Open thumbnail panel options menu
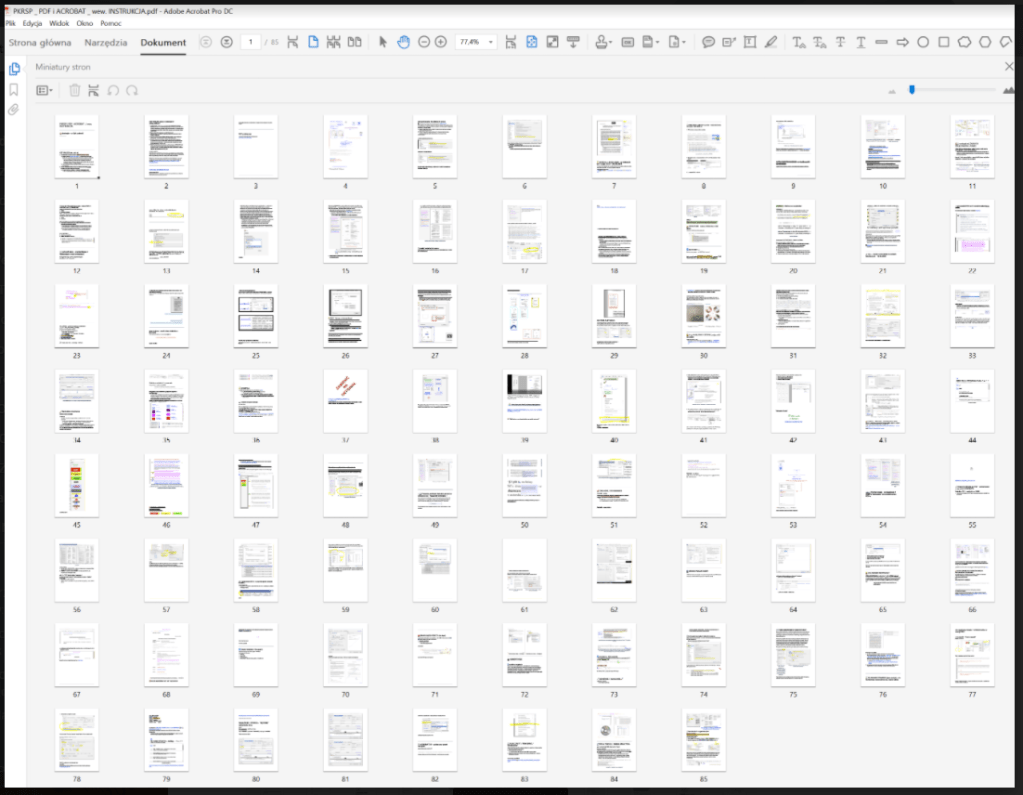This screenshot has width=1023, height=795. click(x=45, y=90)
